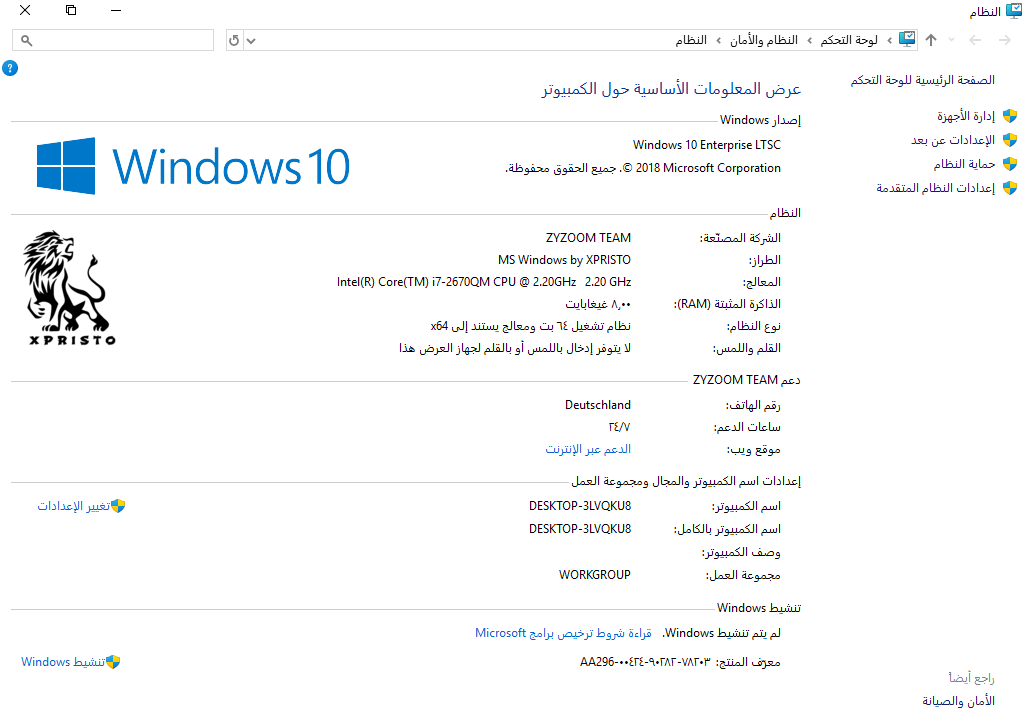Viewport: 1024px width, 728px height.
Task: Click the 'ZYZOOM TEAM' manufacturer value
Action: click(x=588, y=238)
